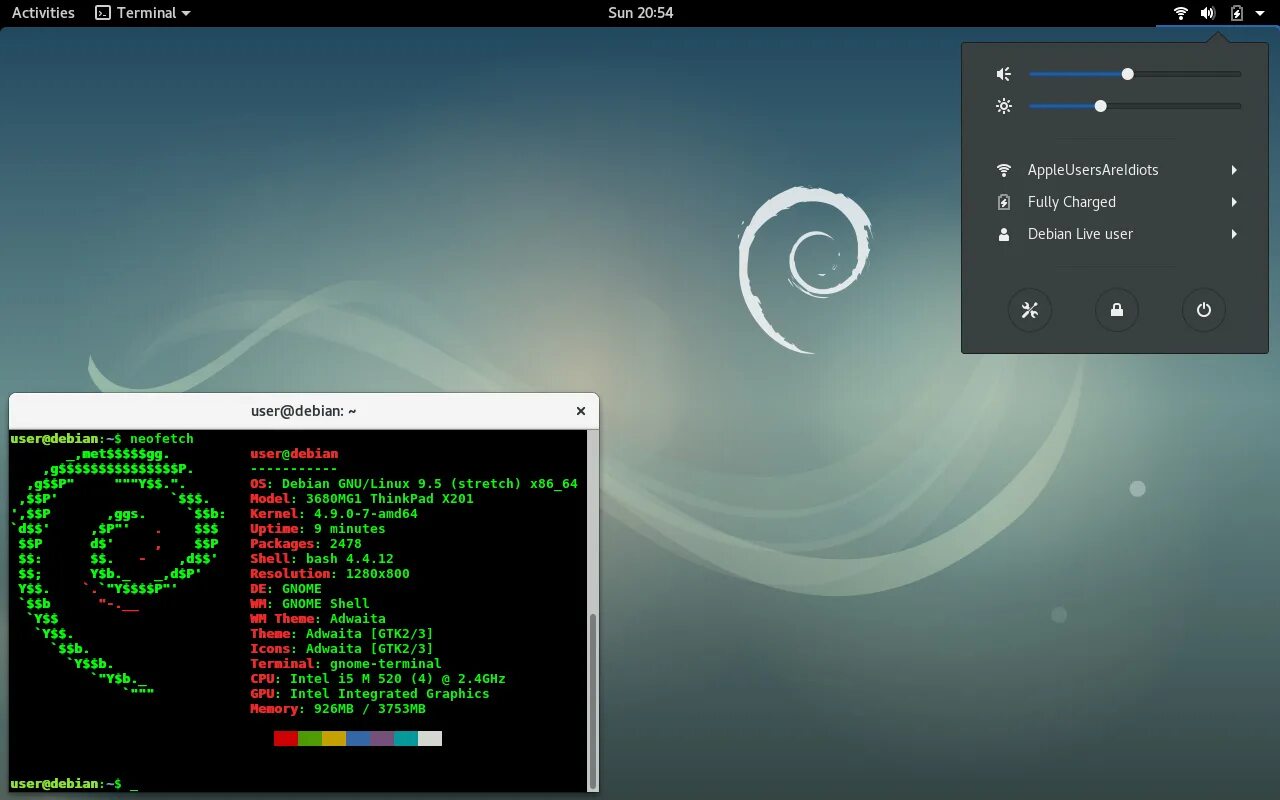
Task: Adjust the volume slider
Action: pos(1135,74)
